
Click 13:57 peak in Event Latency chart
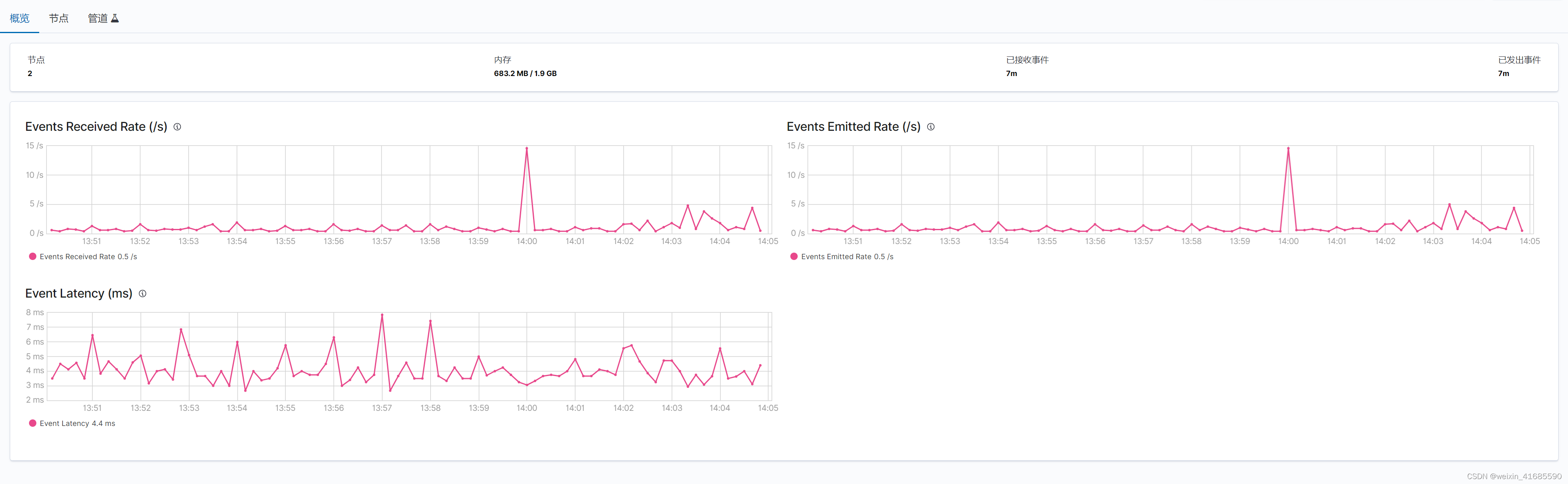[x=381, y=314]
